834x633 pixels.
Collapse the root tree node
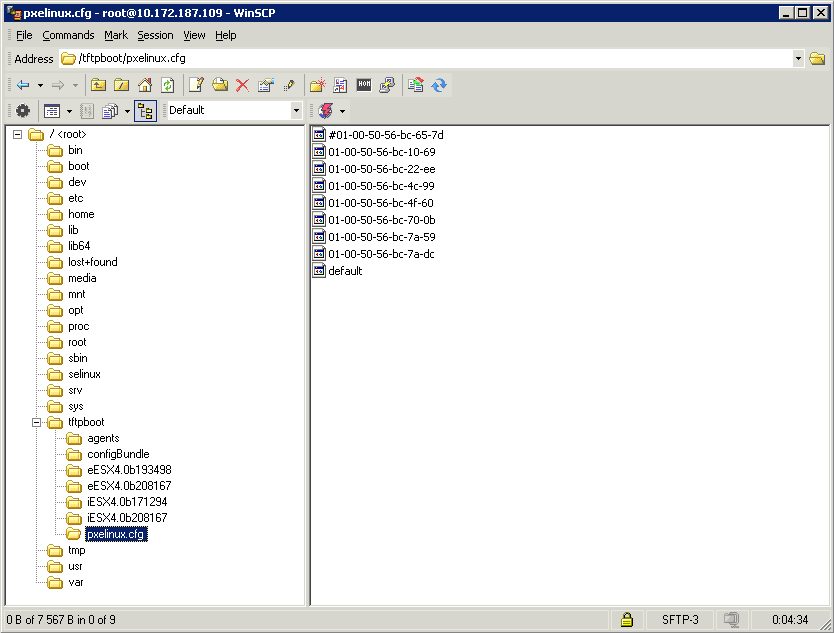pyautogui.click(x=18, y=135)
